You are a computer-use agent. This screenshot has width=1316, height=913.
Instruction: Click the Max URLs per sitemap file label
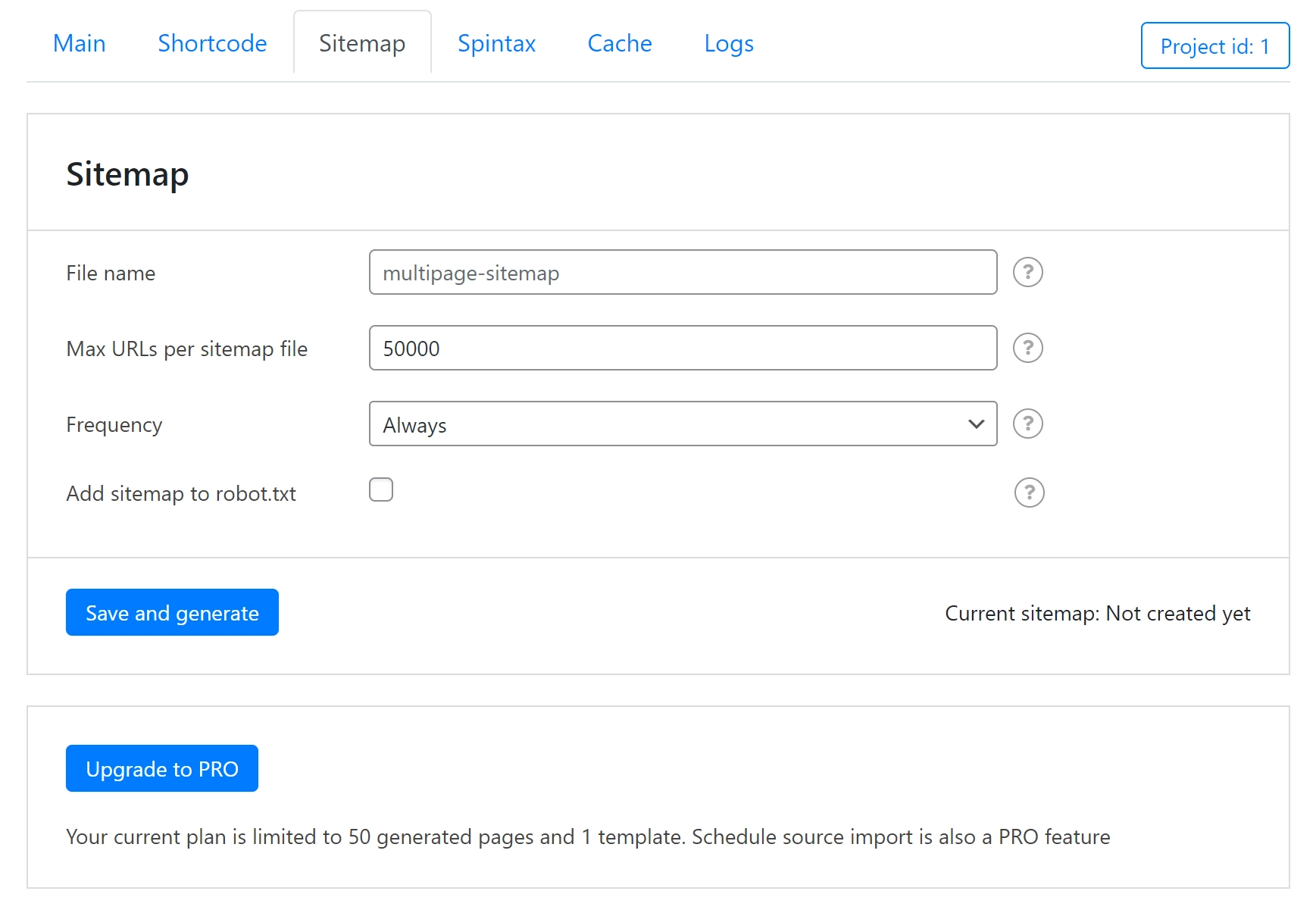(x=187, y=349)
